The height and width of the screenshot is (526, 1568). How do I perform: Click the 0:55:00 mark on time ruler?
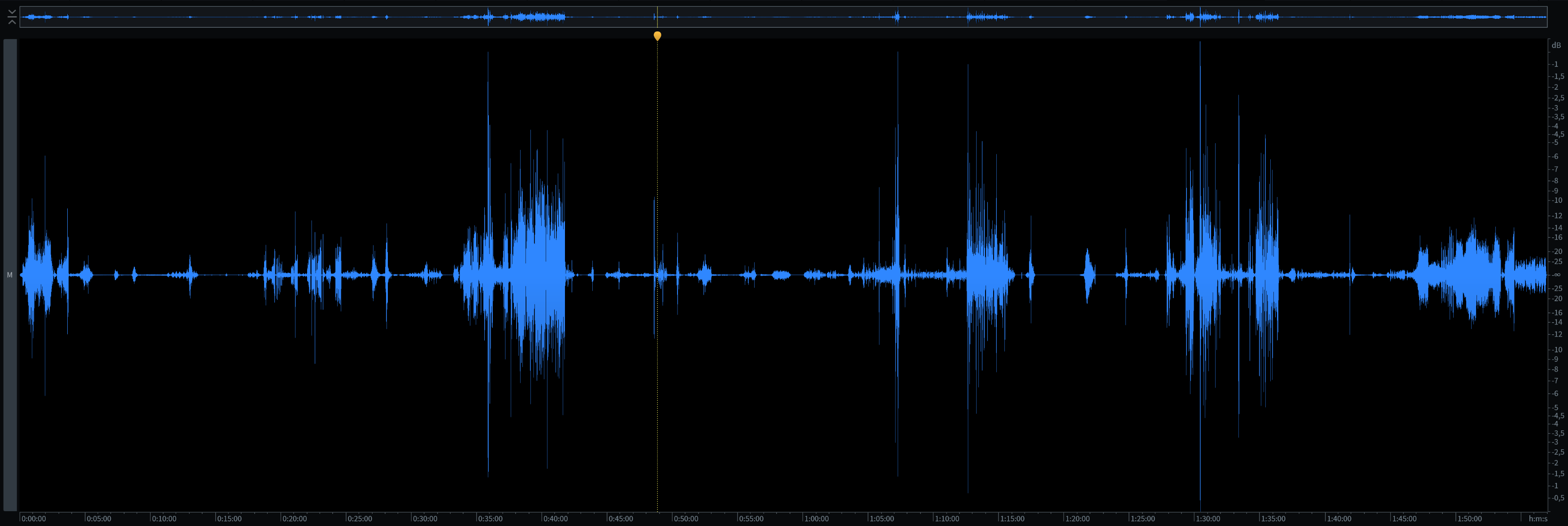[x=751, y=519]
